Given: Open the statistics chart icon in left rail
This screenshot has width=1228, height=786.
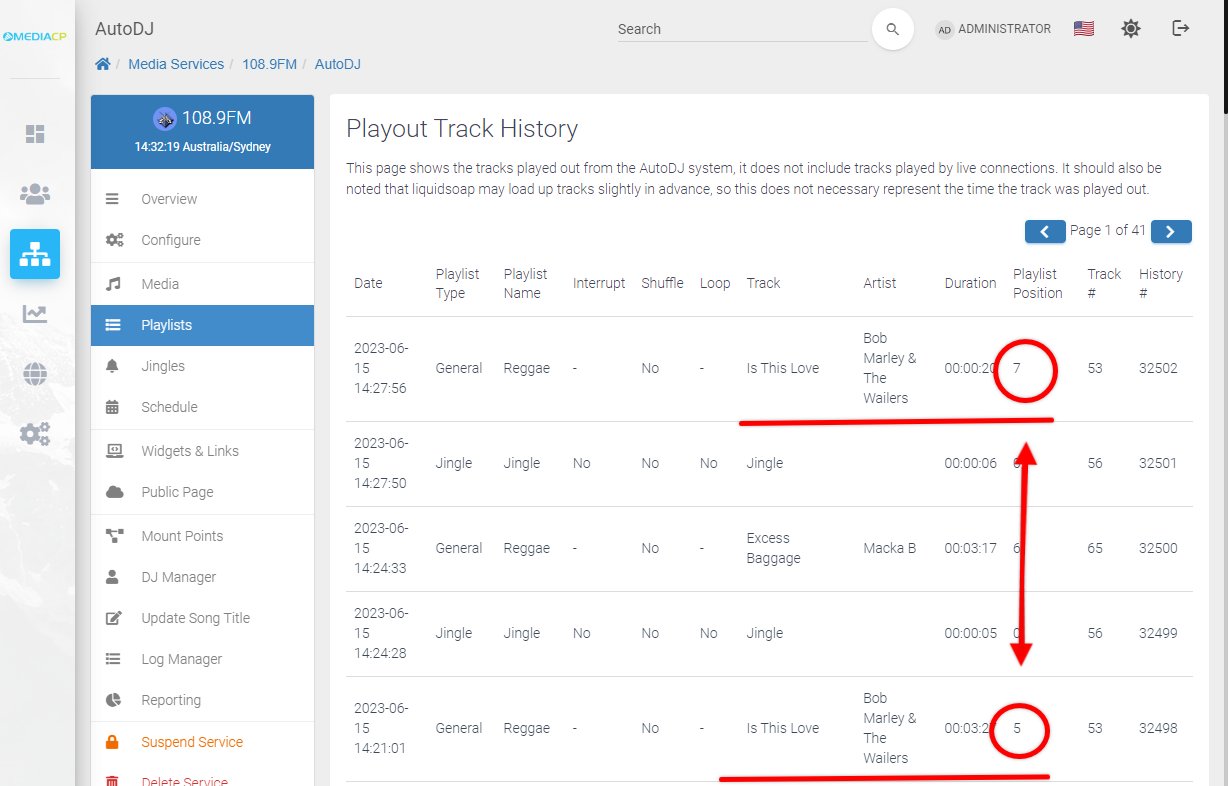Looking at the screenshot, I should click(x=35, y=314).
